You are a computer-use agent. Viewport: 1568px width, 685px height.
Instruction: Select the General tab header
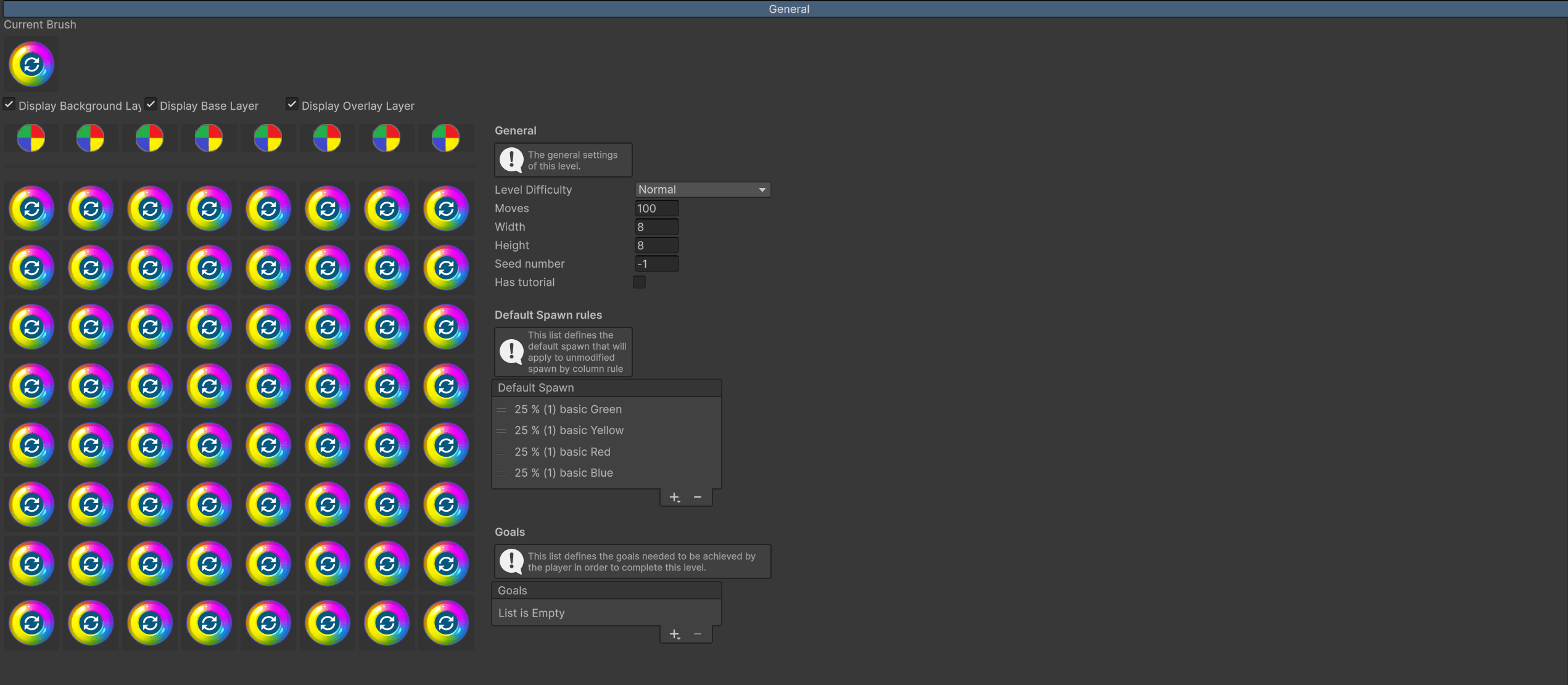tap(788, 9)
